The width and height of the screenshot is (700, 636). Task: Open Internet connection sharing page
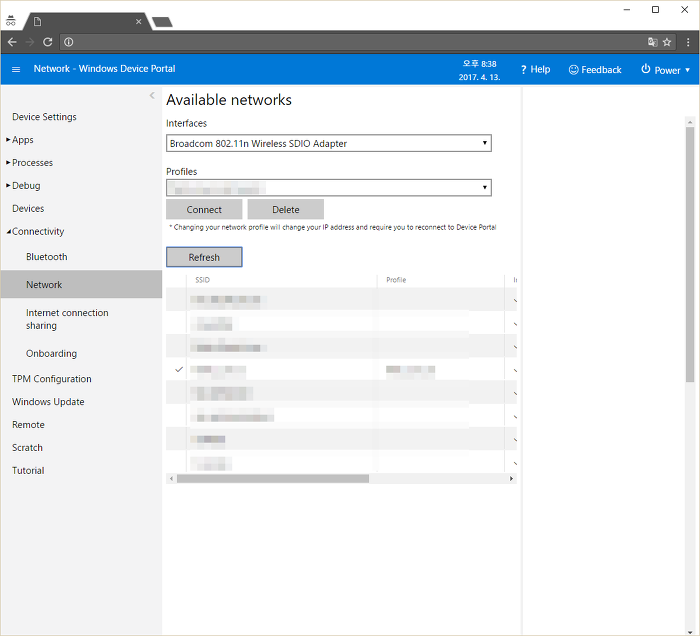click(67, 319)
